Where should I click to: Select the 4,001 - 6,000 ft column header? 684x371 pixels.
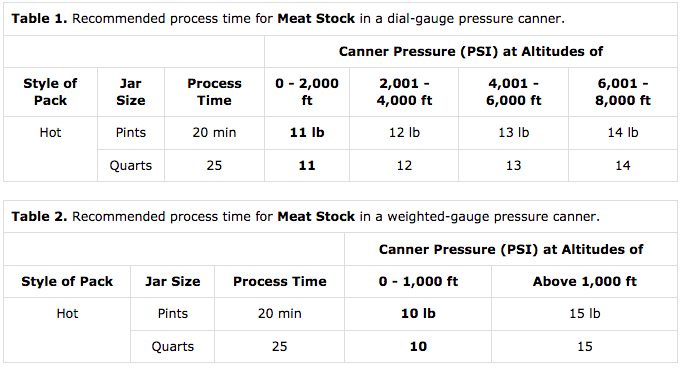tap(513, 92)
